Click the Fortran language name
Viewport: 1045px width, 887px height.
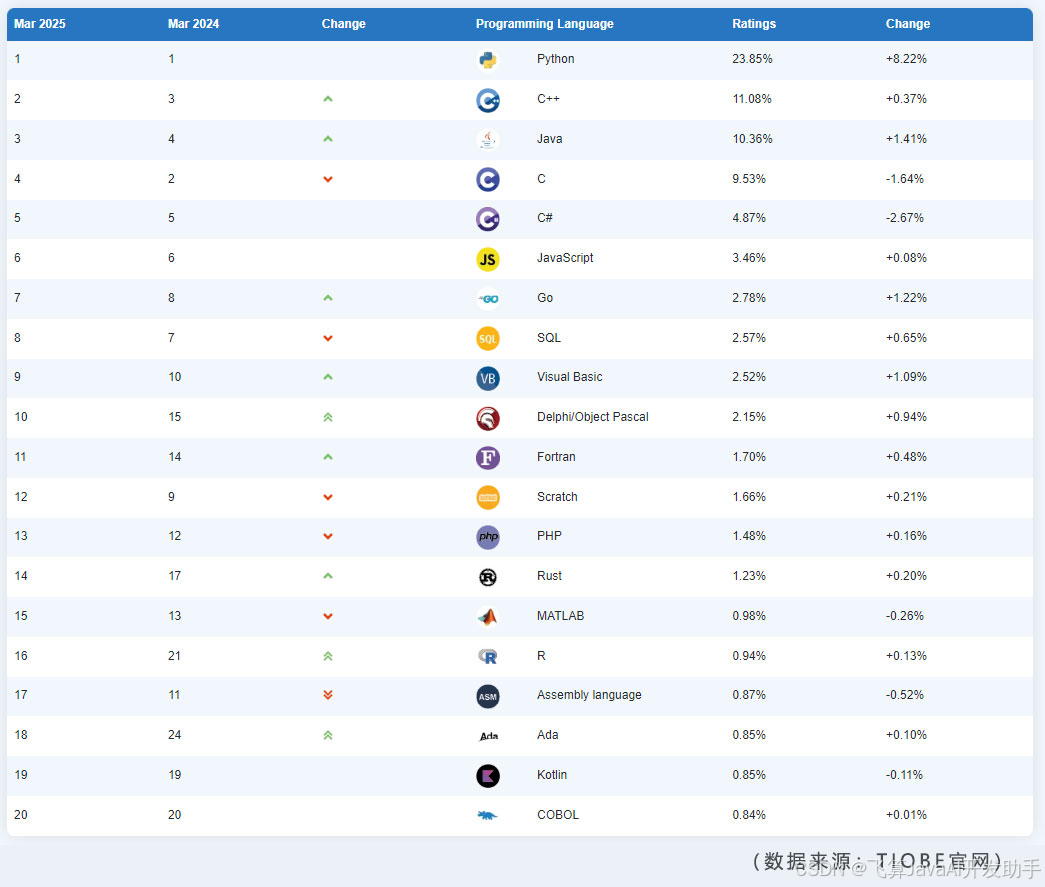coord(556,456)
